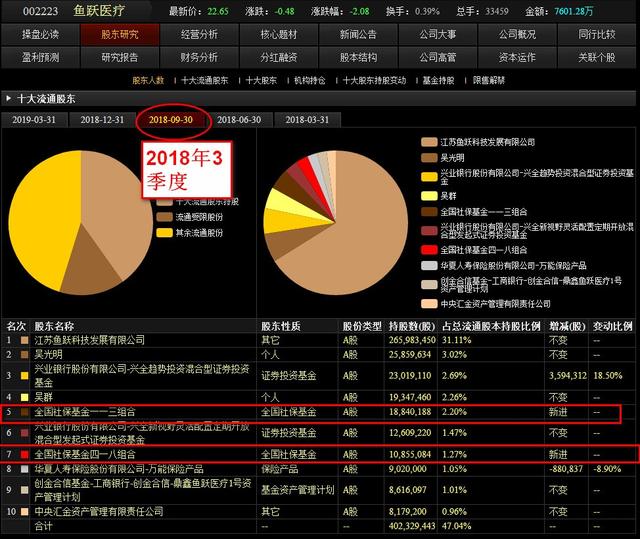Open 股本结构 tab
The height and width of the screenshot is (539, 640).
(358, 57)
